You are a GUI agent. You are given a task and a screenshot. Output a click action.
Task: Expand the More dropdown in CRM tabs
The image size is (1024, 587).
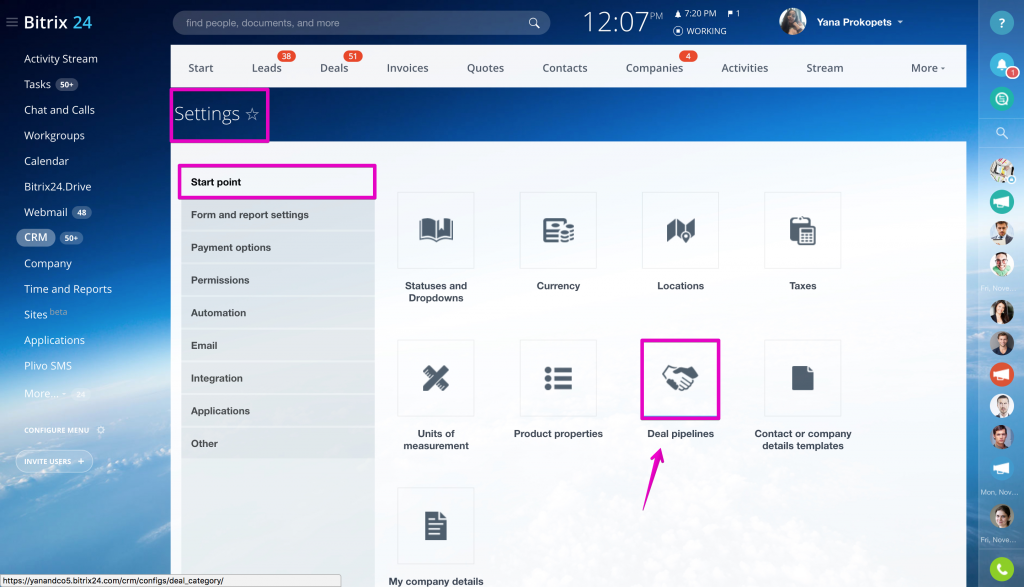point(927,68)
